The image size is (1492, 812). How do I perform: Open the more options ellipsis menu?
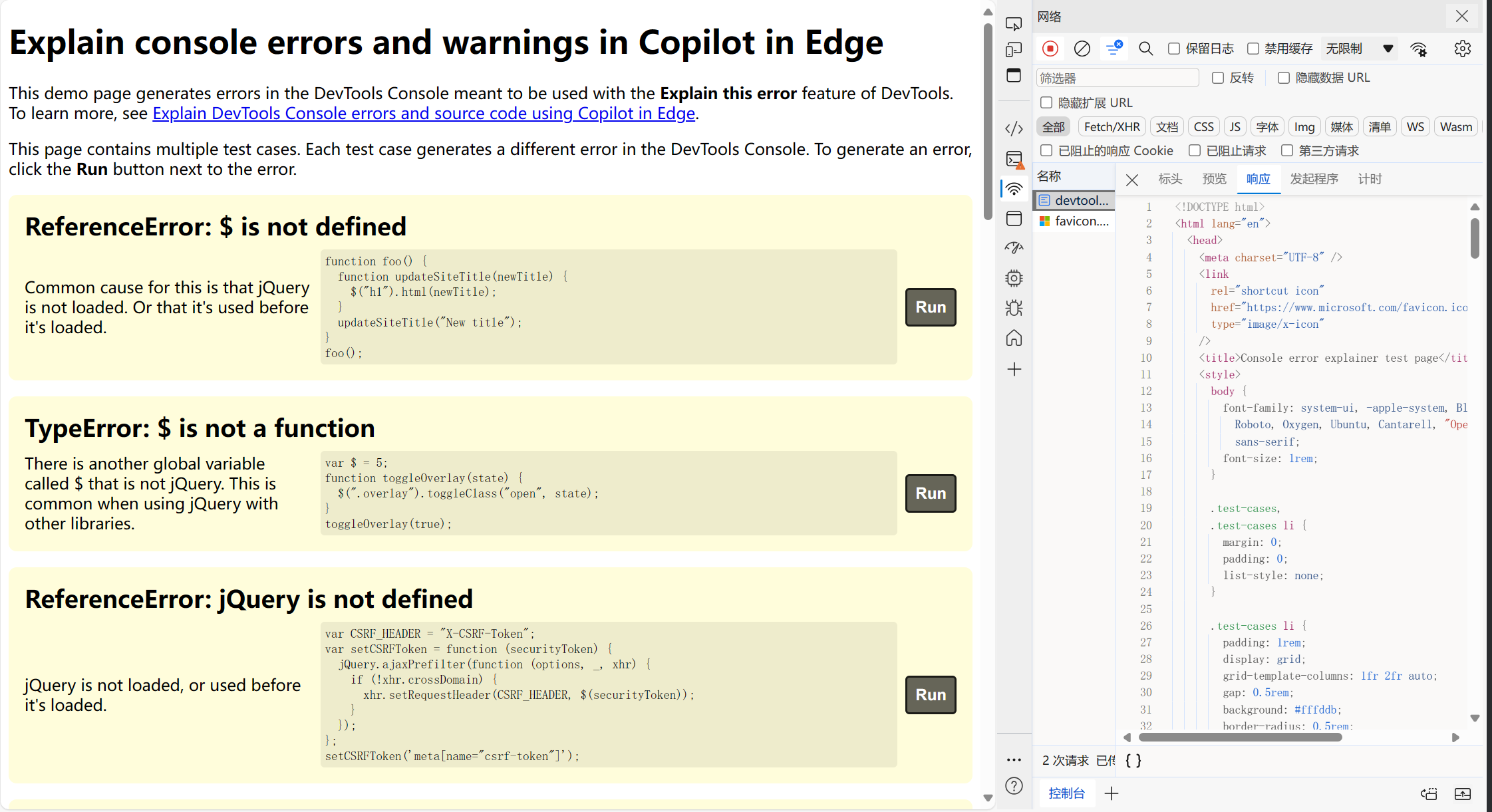coord(1014,759)
